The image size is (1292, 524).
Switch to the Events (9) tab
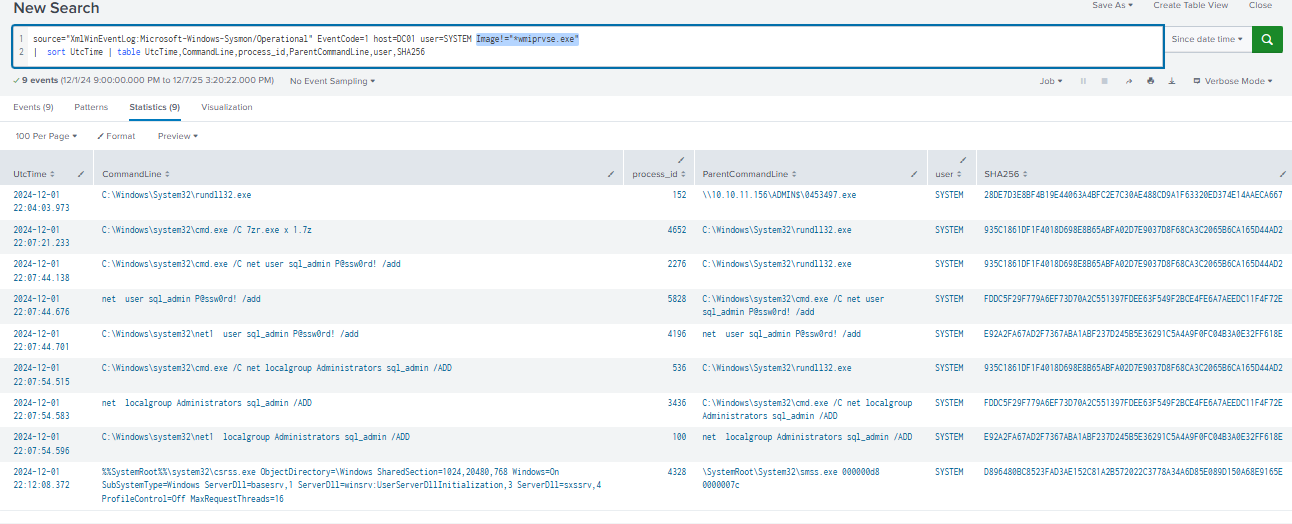tap(33, 107)
